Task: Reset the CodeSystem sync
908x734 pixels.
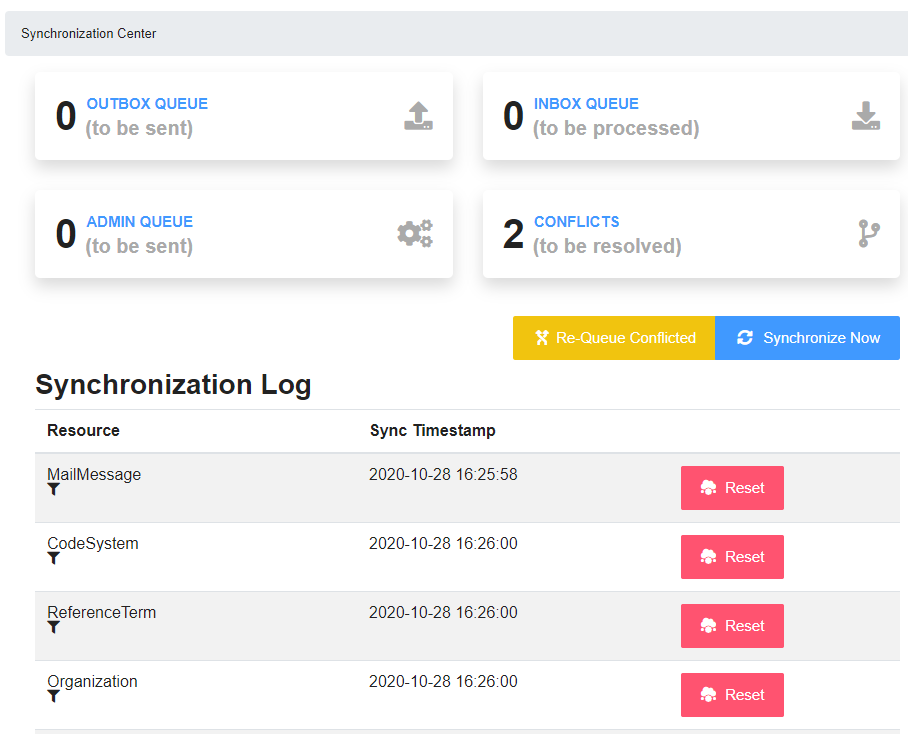Action: point(732,557)
